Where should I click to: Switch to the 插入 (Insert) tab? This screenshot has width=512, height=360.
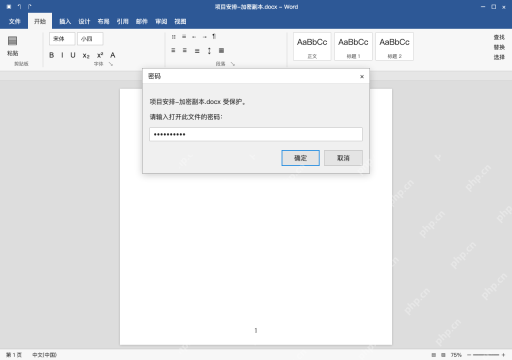pyautogui.click(x=65, y=21)
